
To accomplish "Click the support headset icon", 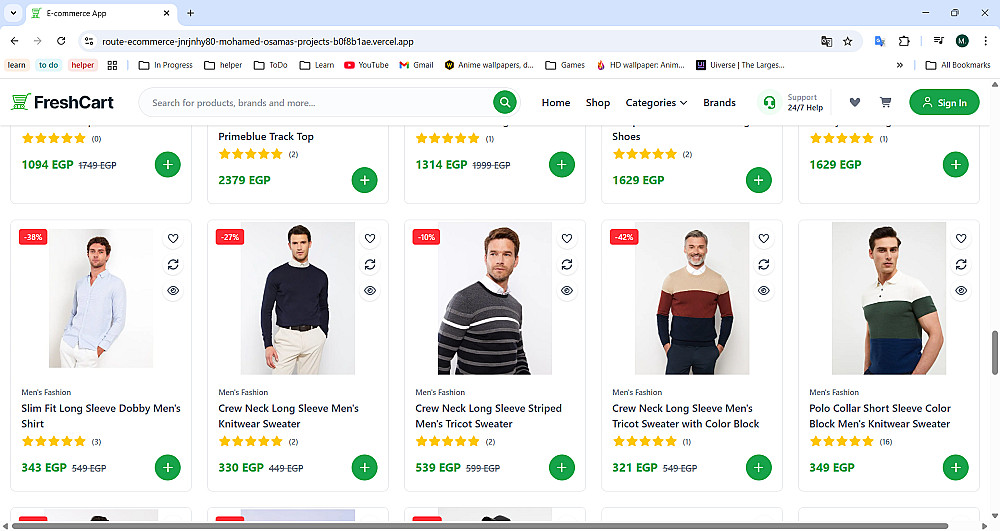I will coord(769,102).
